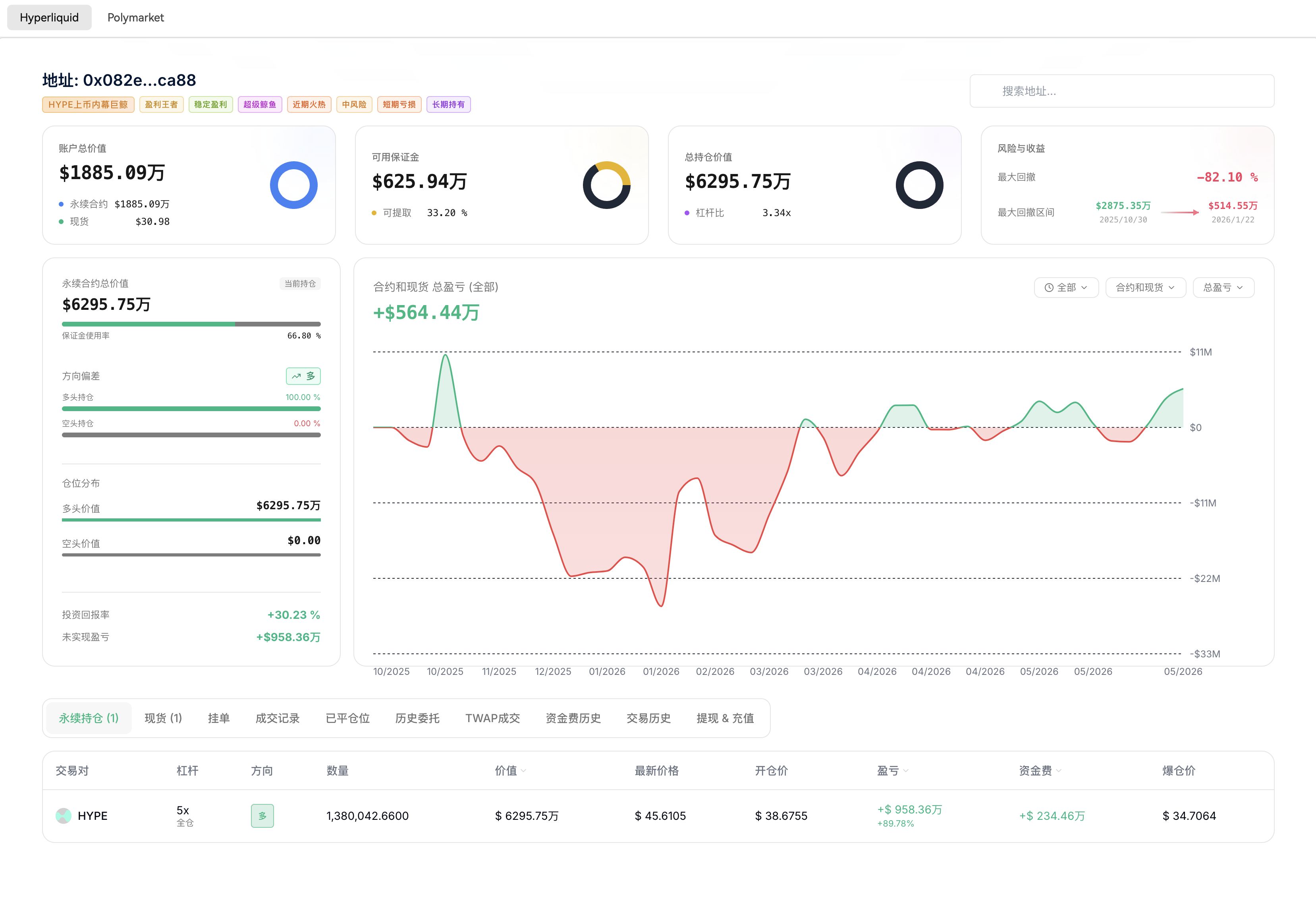Click the 空头持仓 percentage bar
1316x912 pixels.
point(191,435)
